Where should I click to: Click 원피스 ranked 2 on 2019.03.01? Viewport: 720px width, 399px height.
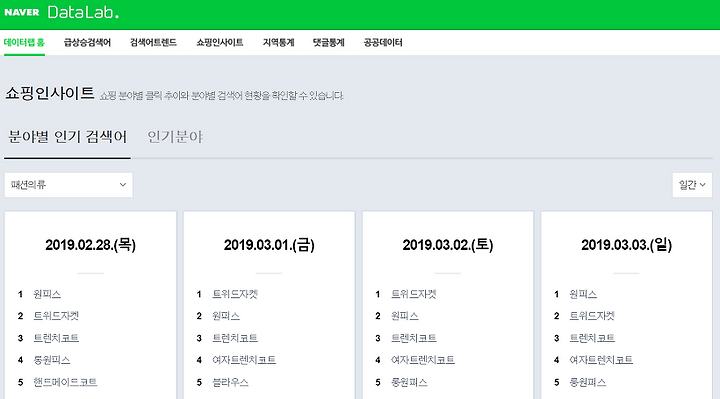pyautogui.click(x=226, y=316)
